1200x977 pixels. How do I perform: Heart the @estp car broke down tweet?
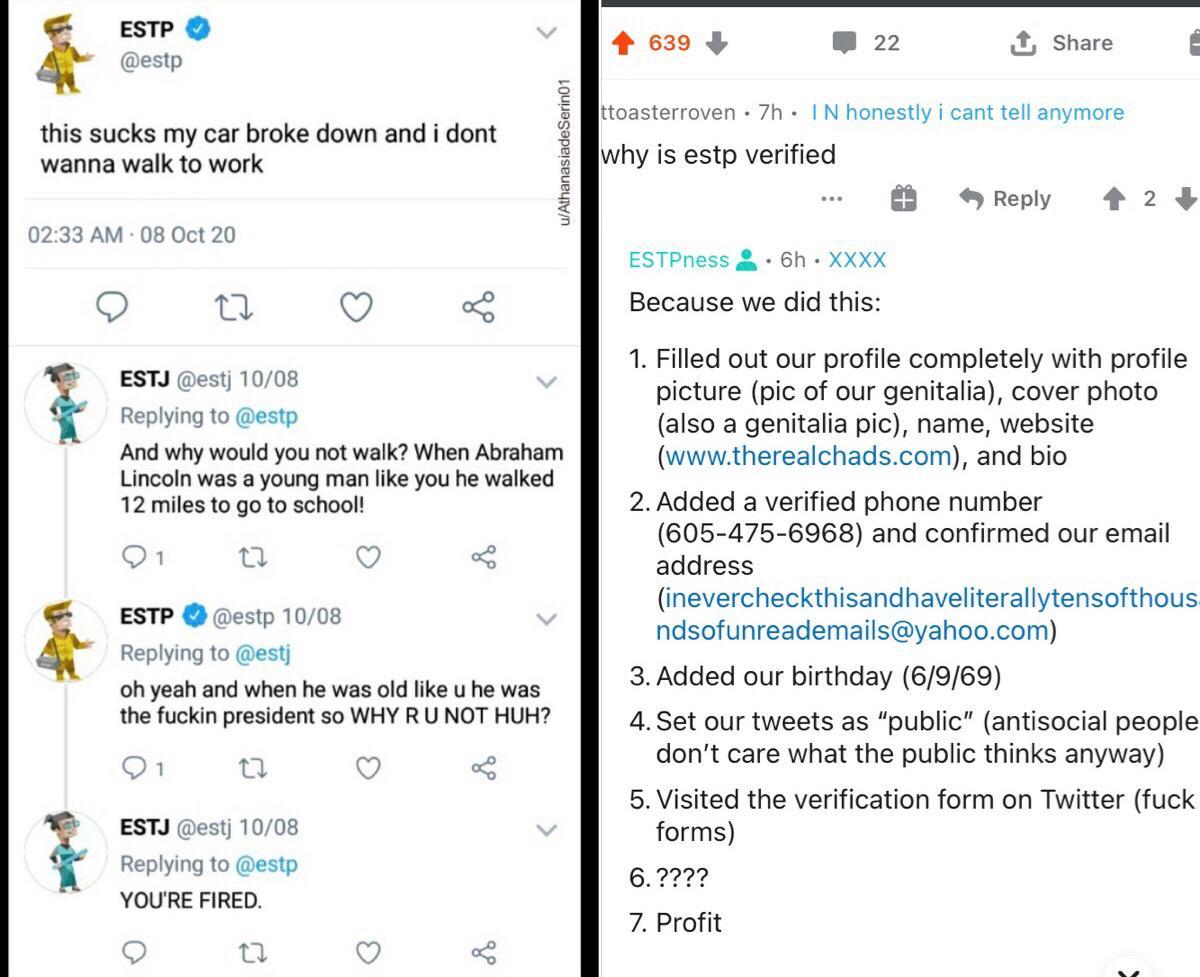tap(358, 308)
